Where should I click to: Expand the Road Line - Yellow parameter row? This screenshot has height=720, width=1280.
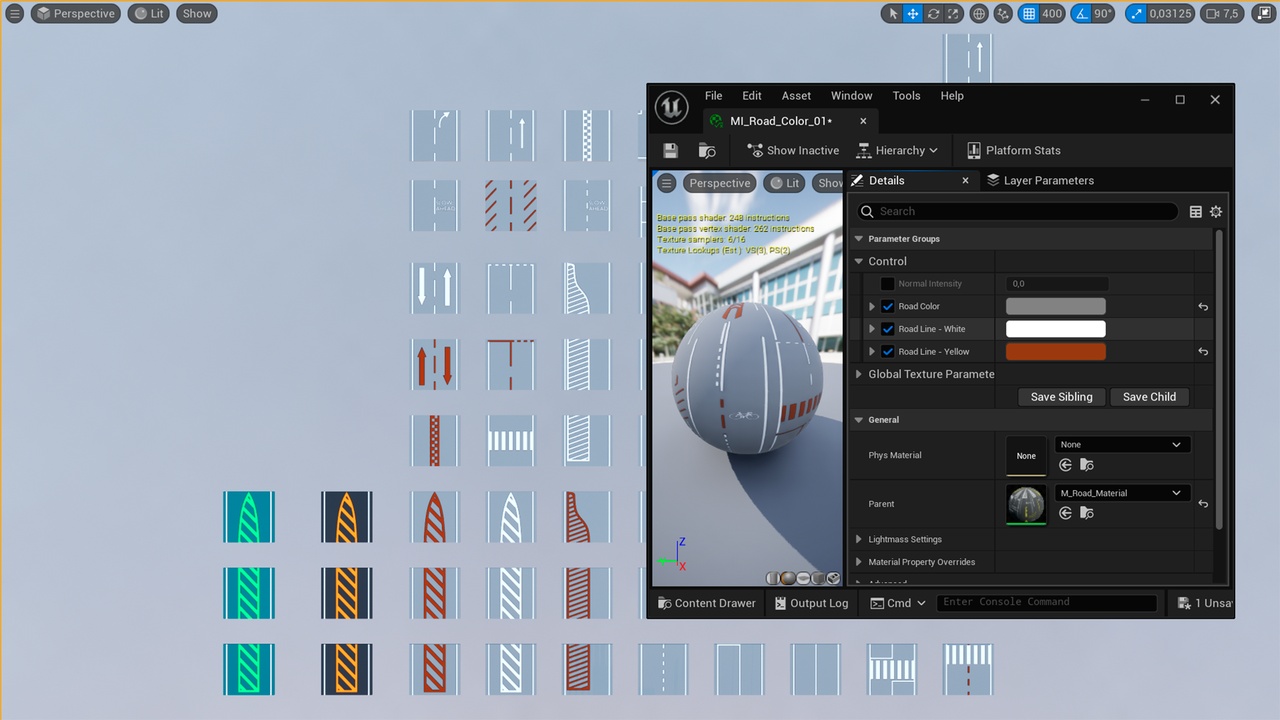pos(871,352)
